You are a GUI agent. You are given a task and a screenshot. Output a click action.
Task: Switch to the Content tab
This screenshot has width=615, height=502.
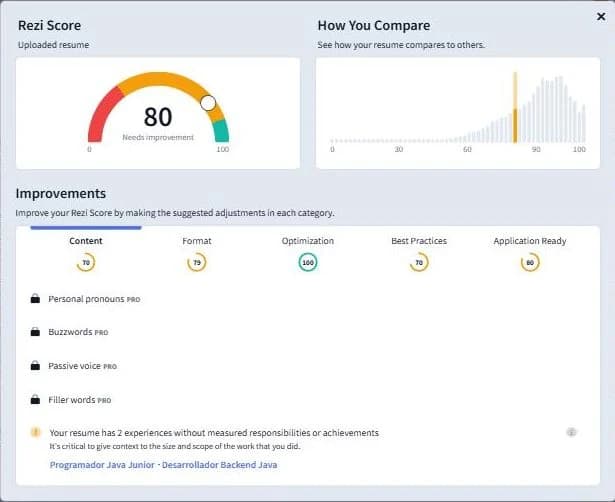click(x=86, y=241)
